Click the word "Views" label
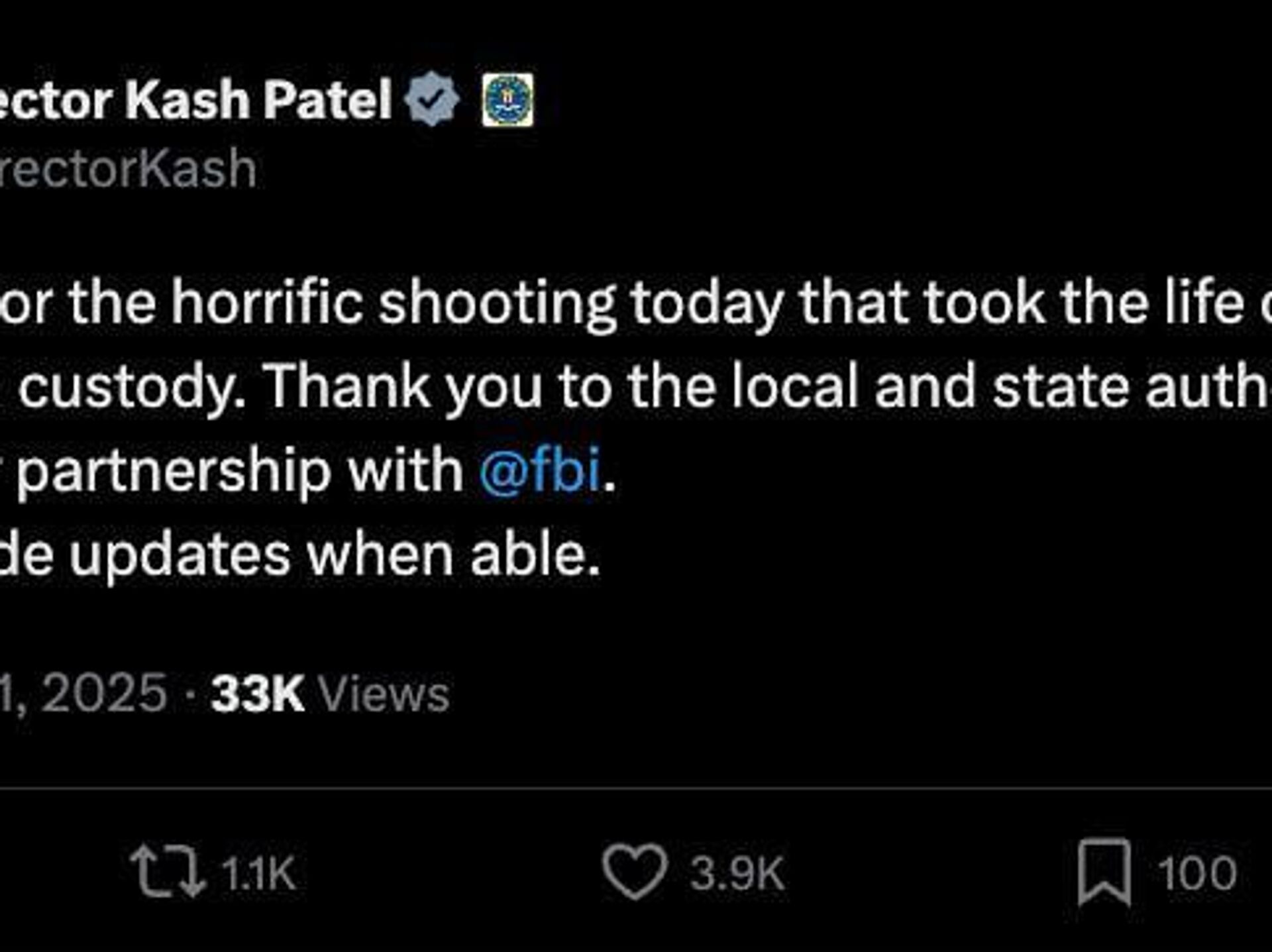 pyautogui.click(x=384, y=694)
